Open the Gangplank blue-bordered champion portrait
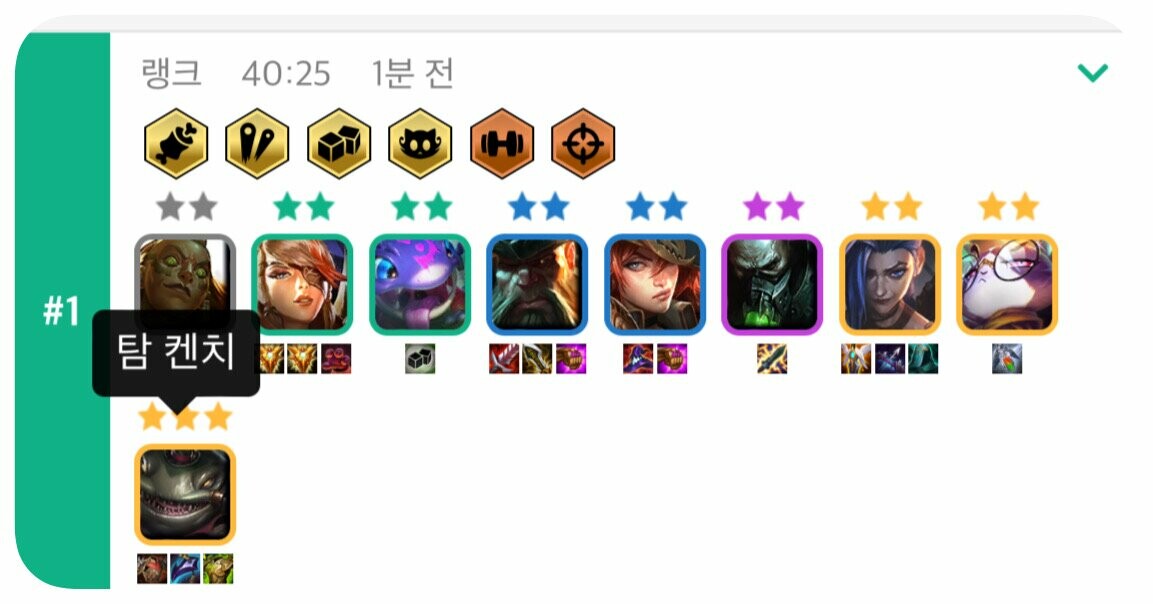 pos(538,284)
